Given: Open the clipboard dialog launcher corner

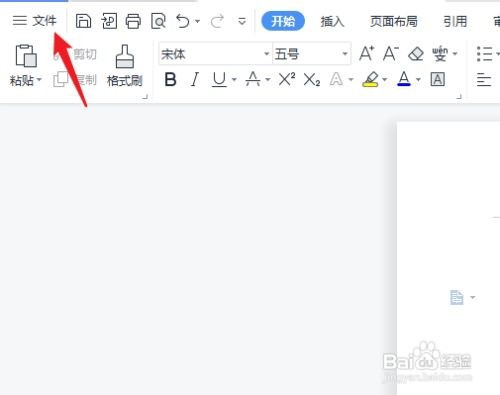Looking at the screenshot, I should (x=145, y=97).
